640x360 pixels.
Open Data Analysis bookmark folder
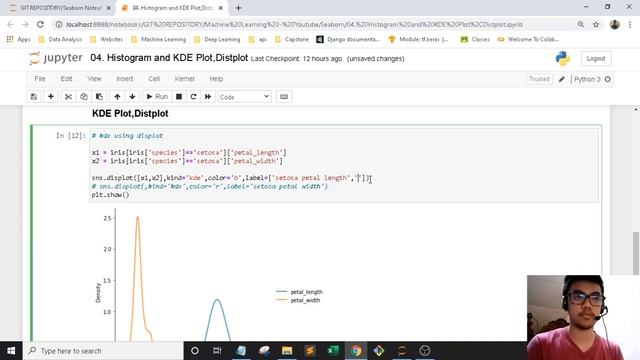[x=60, y=39]
